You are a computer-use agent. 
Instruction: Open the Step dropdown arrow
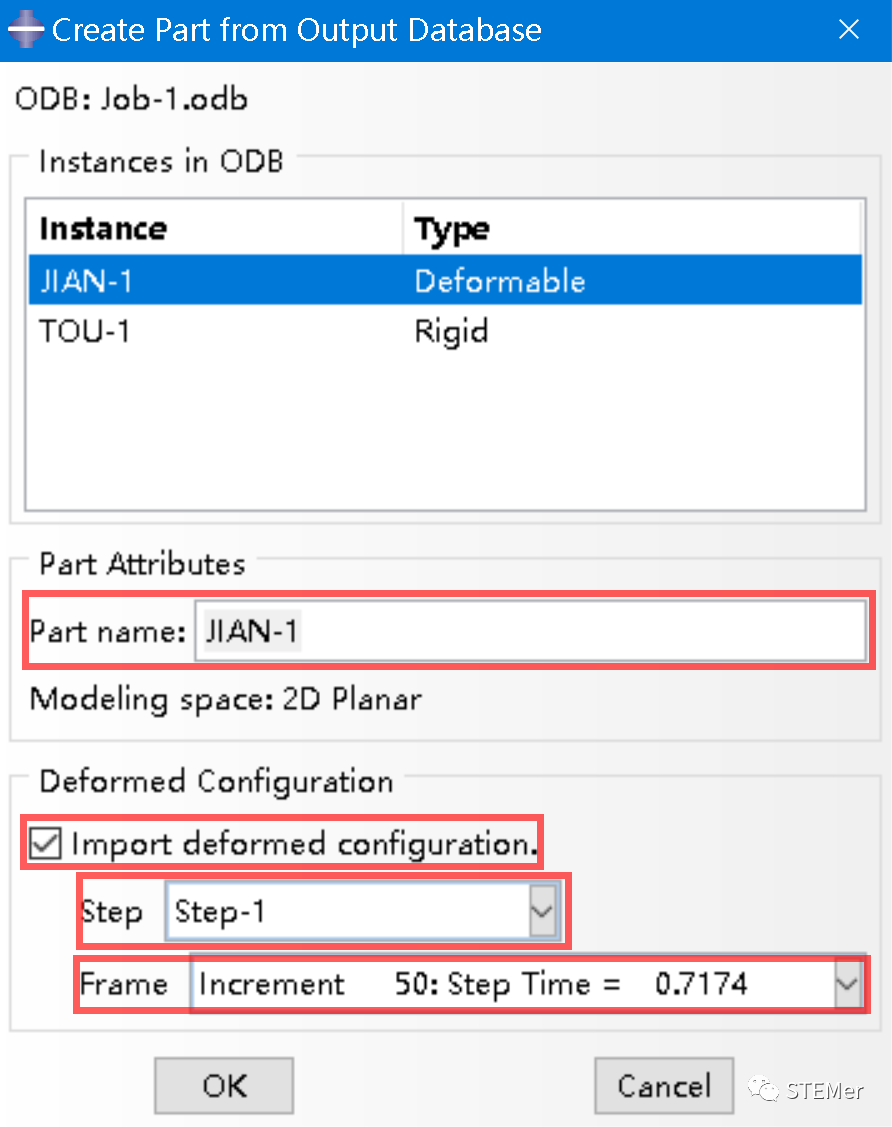(x=541, y=912)
